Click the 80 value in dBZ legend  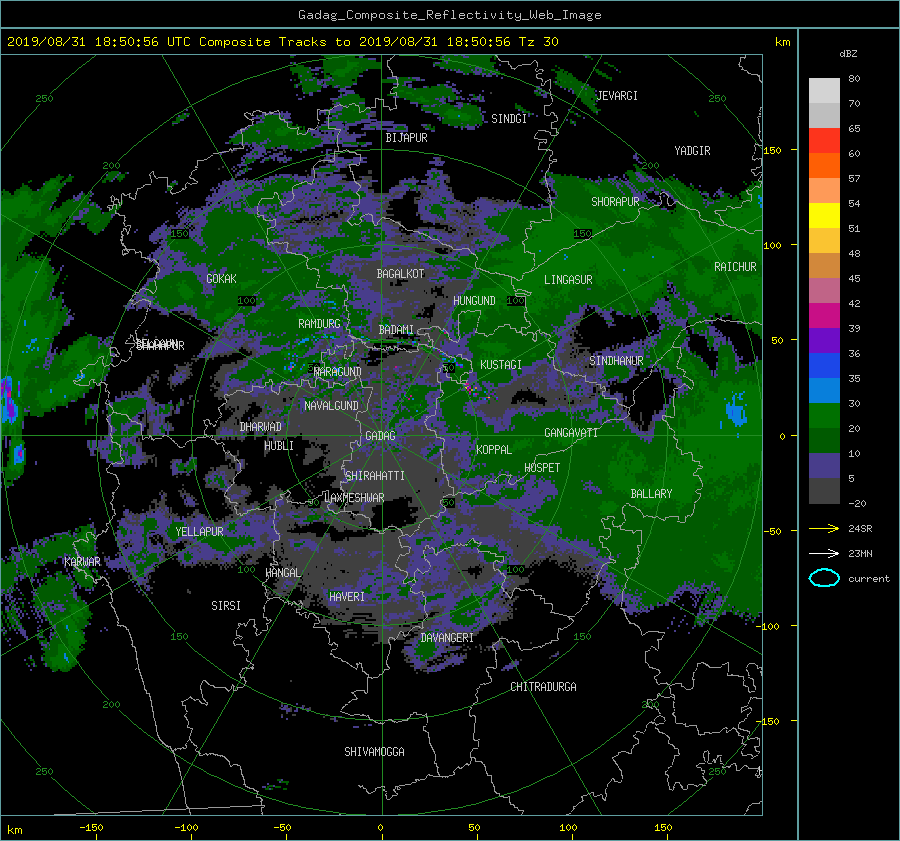(854, 79)
